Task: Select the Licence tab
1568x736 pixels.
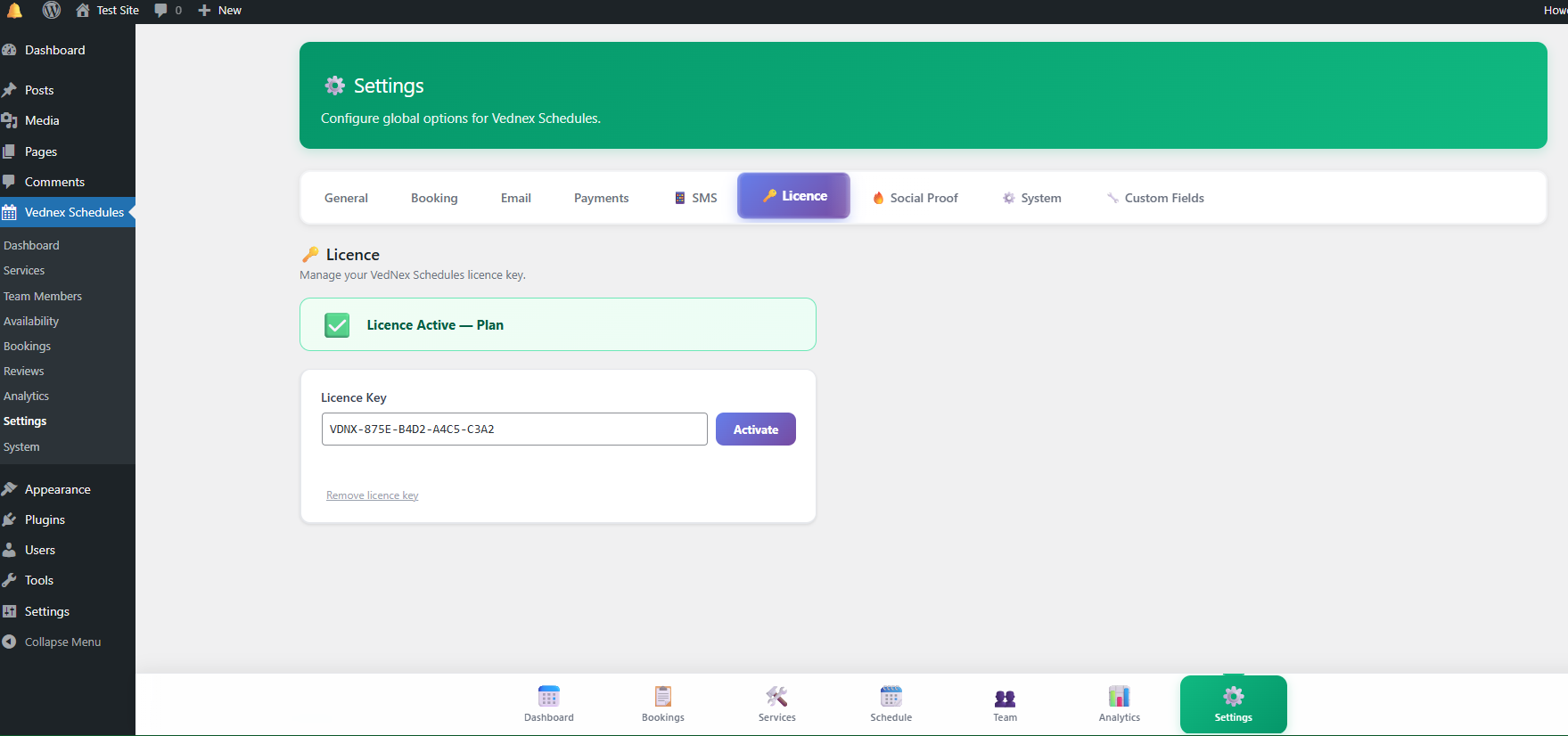Action: (x=793, y=196)
